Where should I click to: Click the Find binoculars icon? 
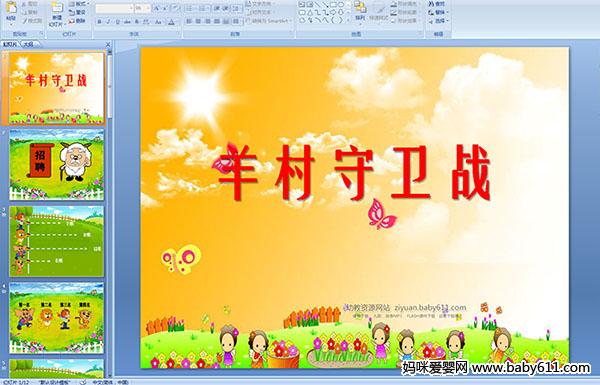(x=437, y=4)
